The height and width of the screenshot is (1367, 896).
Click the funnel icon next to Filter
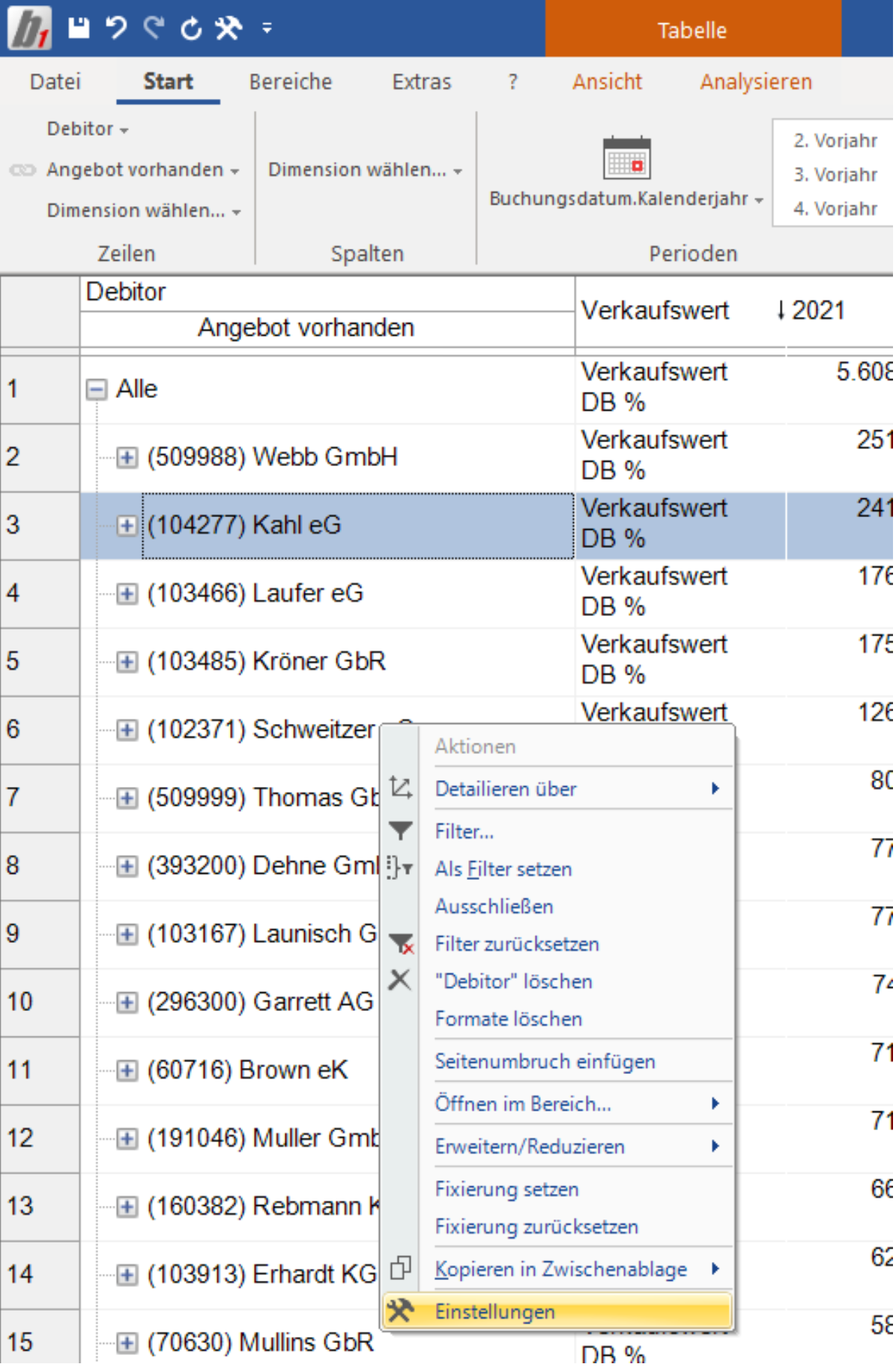401,830
